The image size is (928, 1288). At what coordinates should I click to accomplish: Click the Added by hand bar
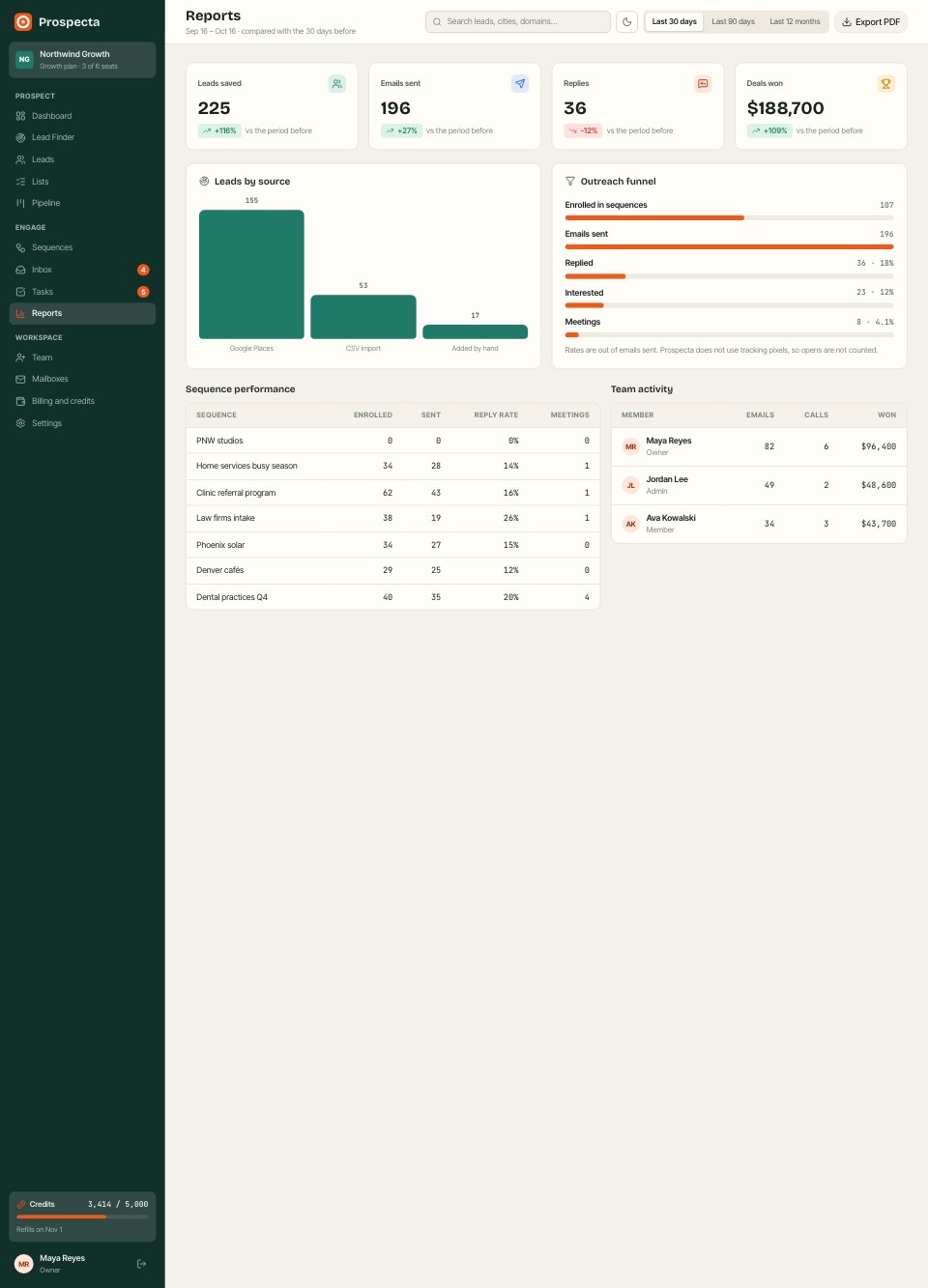475,331
